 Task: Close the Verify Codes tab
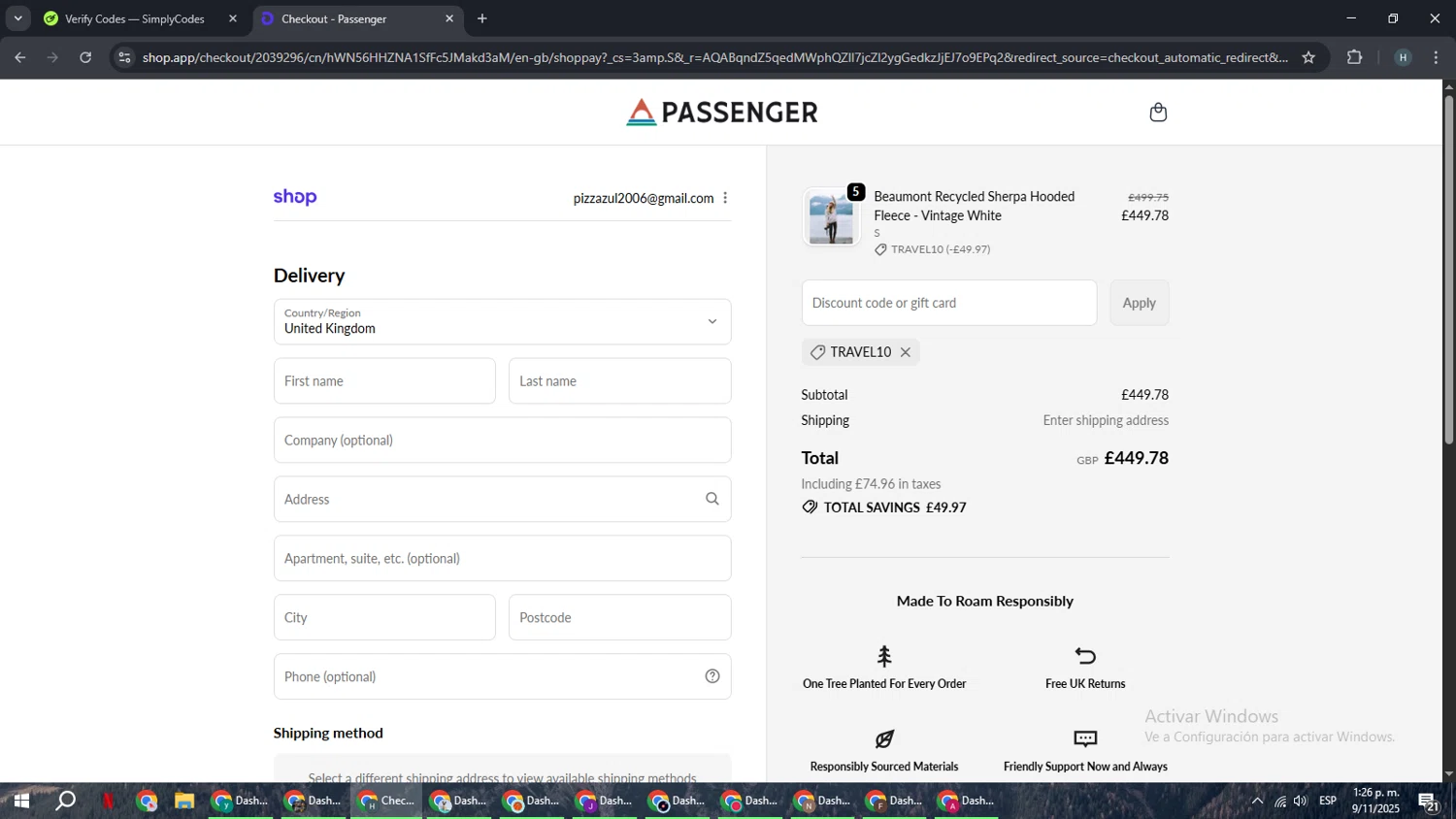233,18
